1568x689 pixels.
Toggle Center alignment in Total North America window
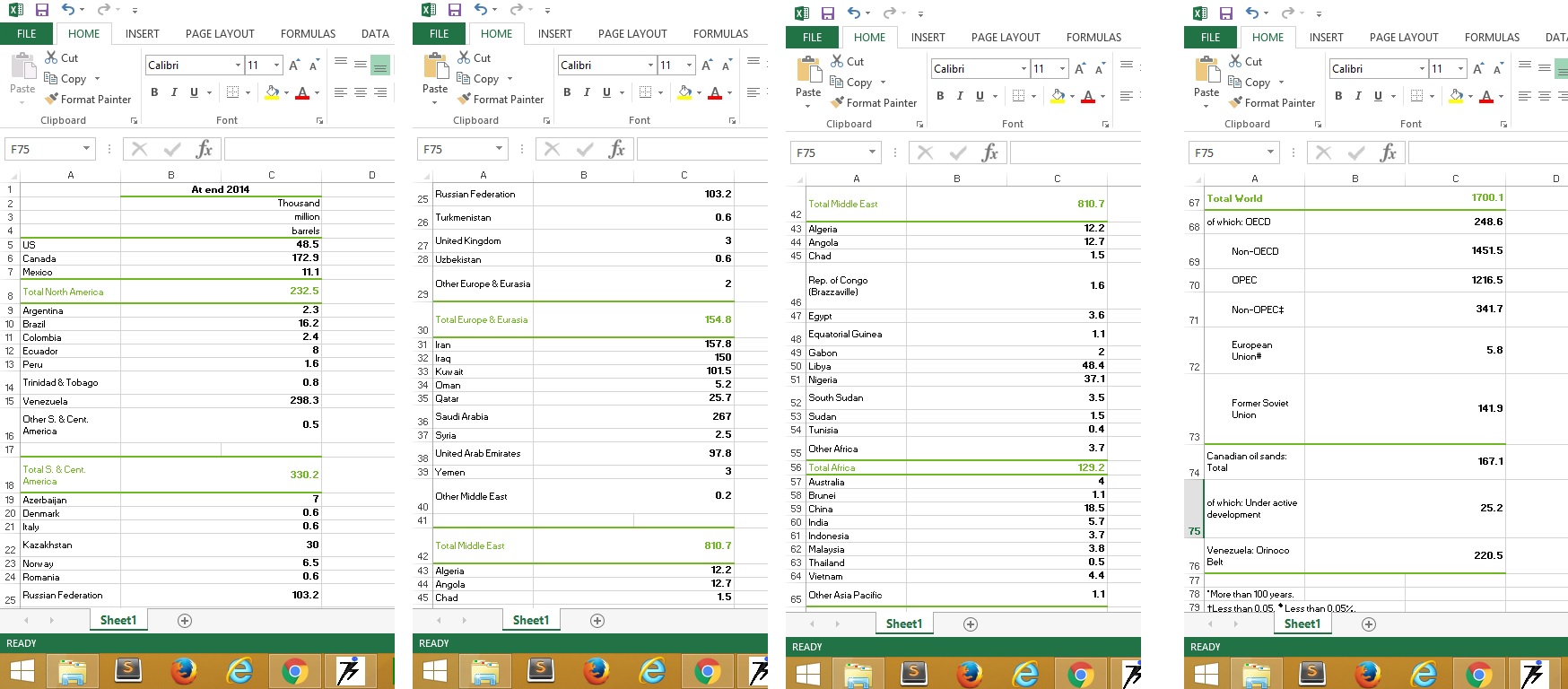coord(361,92)
